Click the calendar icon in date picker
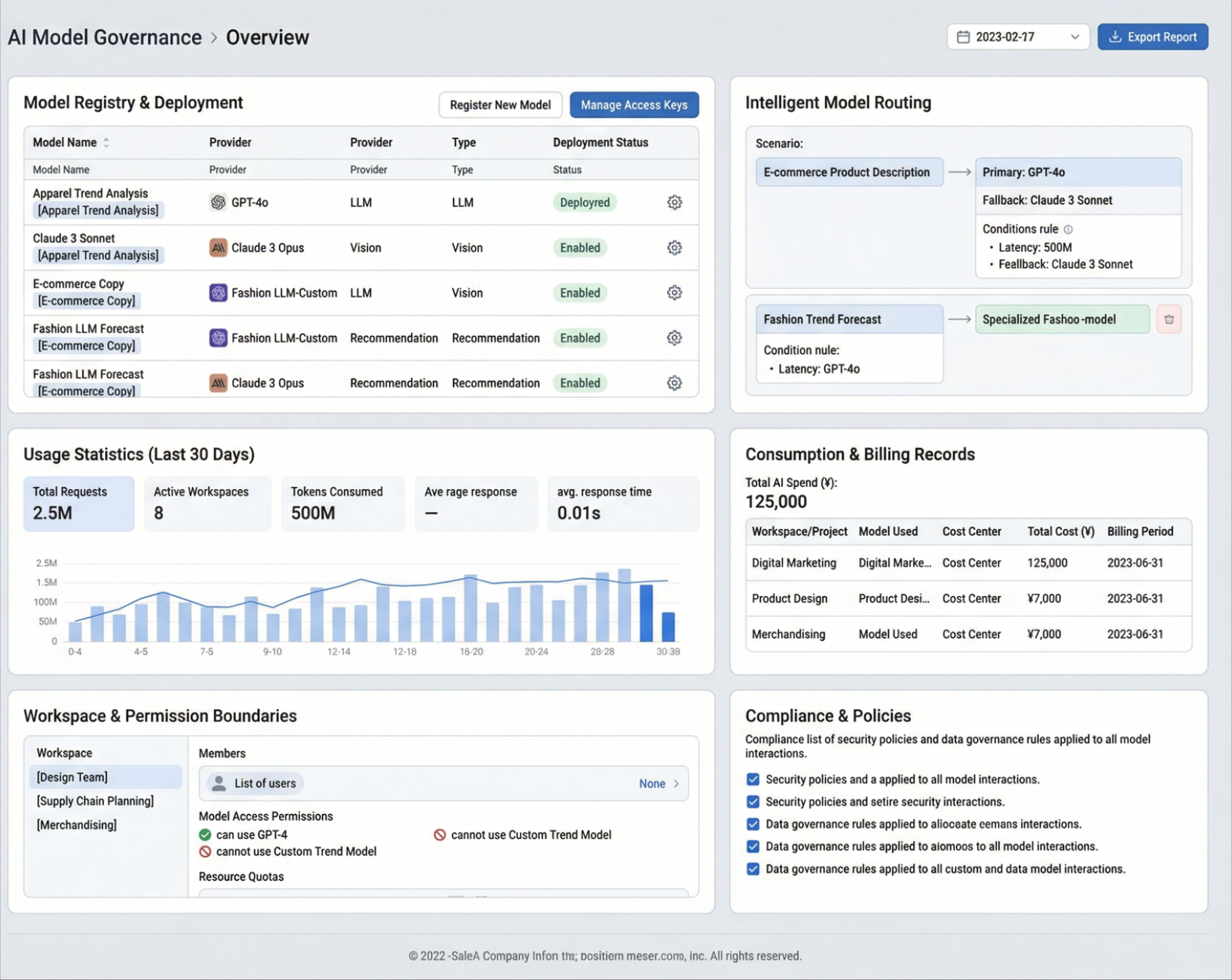Image resolution: width=1232 pixels, height=980 pixels. coord(963,37)
